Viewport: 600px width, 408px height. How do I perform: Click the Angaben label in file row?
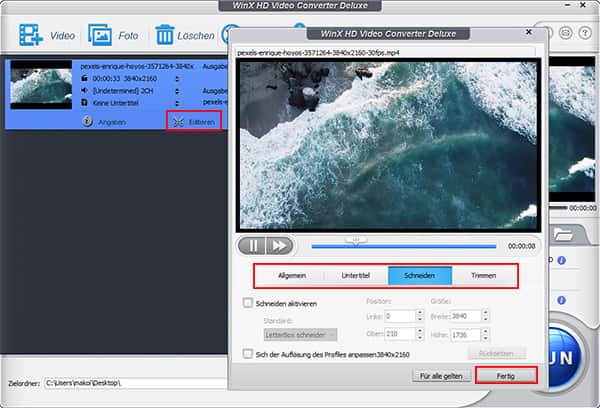pyautogui.click(x=112, y=122)
